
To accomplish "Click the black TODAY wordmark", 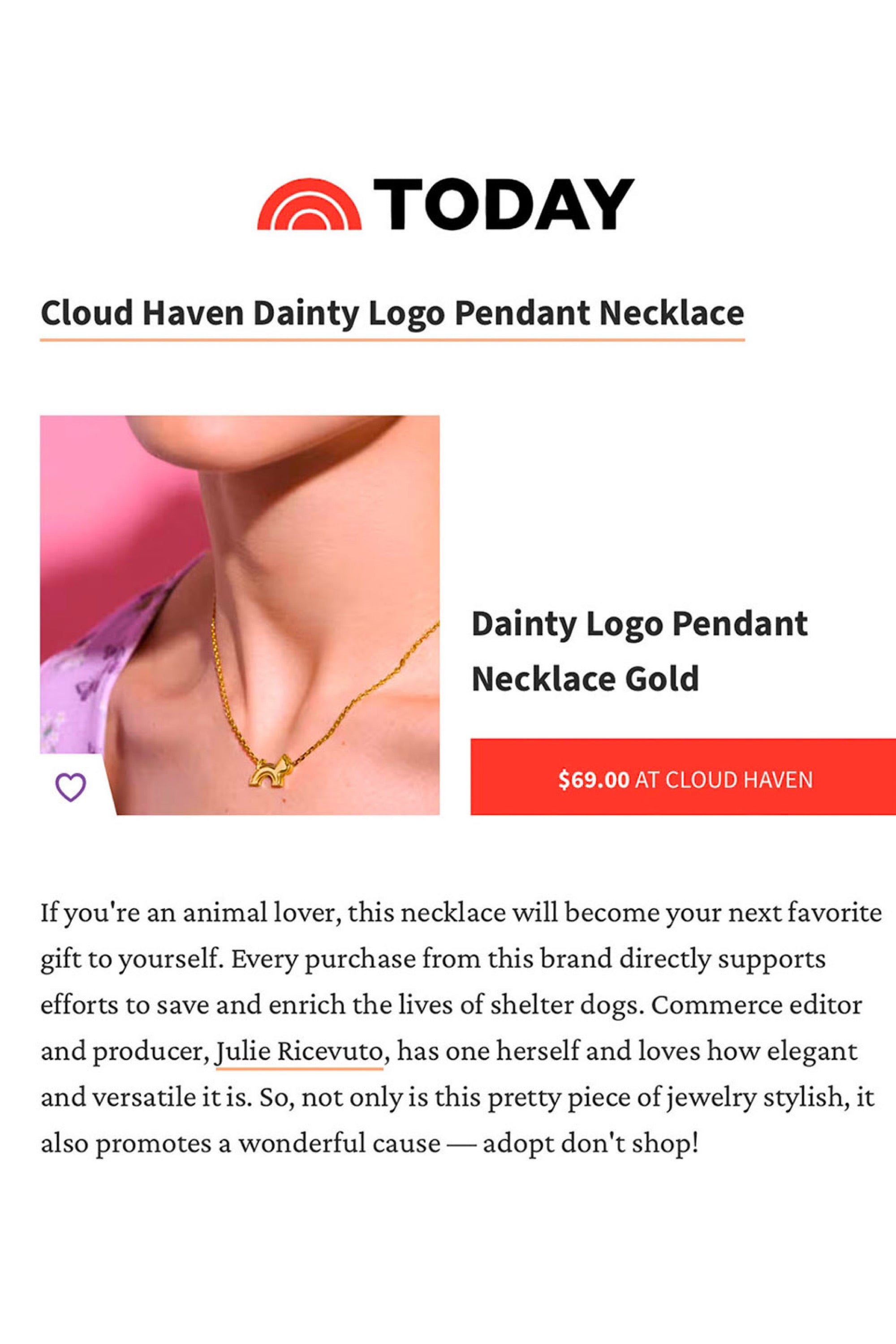I will [504, 204].
